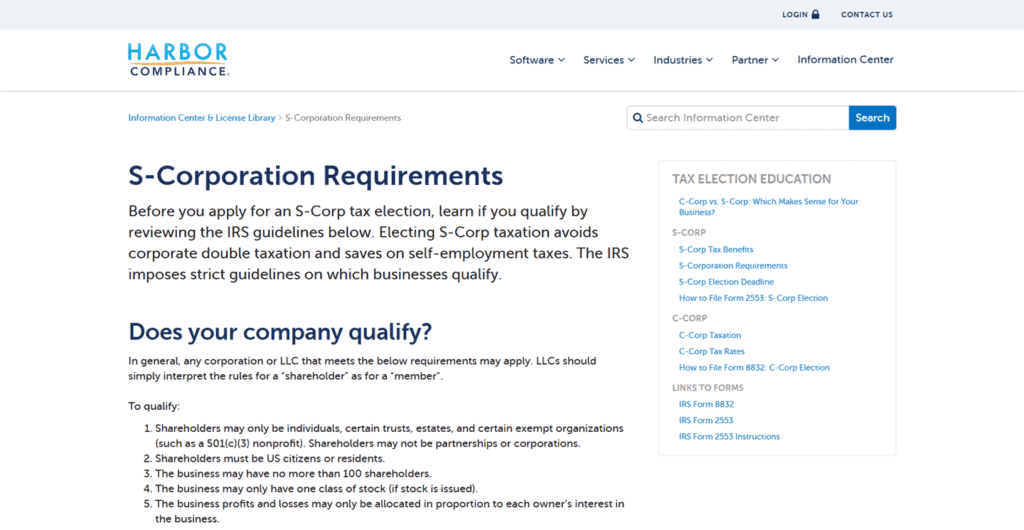This screenshot has height=530, width=1024.
Task: Focus the Search Information Center field
Action: [738, 118]
